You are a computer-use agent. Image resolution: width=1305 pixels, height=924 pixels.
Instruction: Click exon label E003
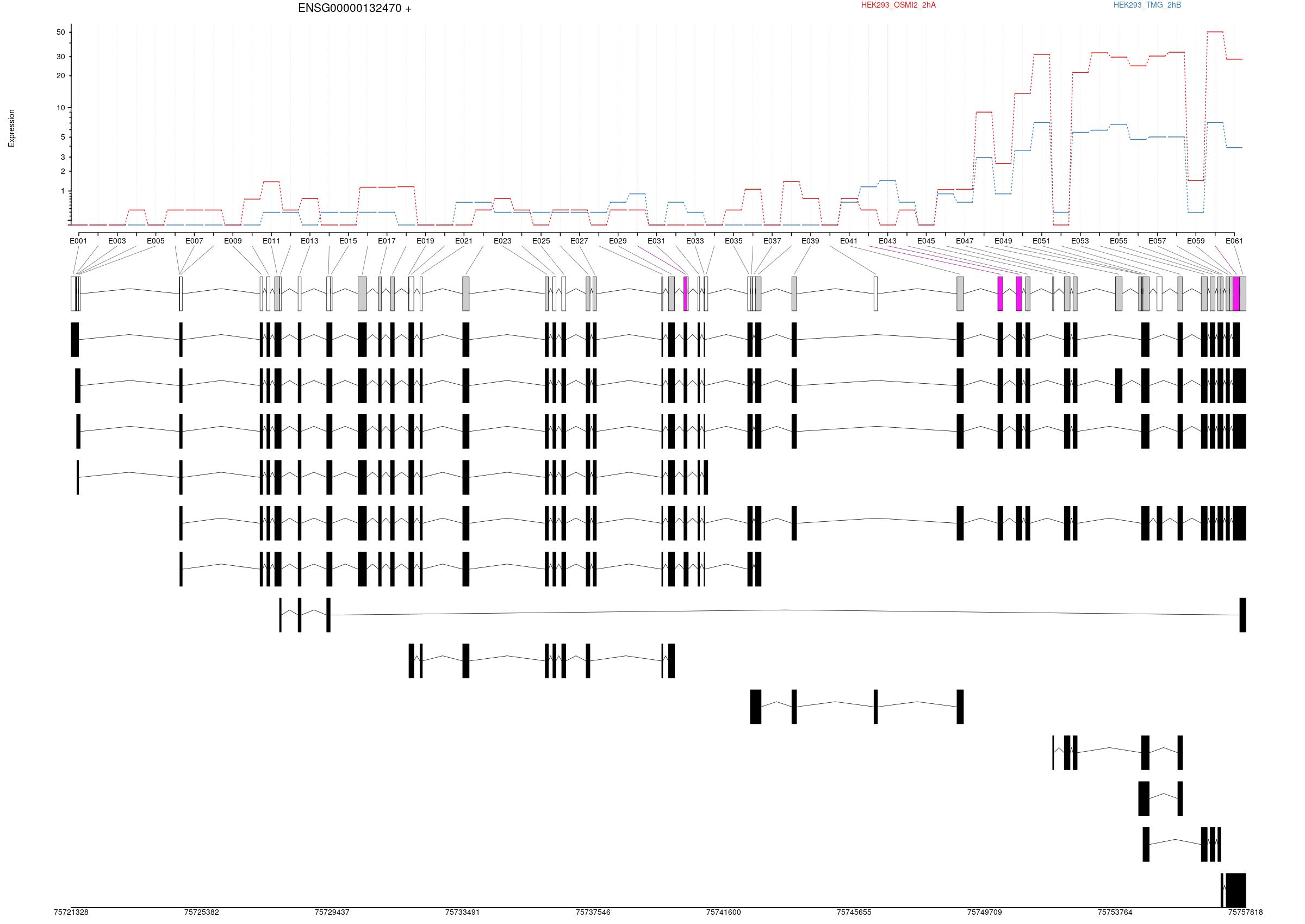pos(117,241)
